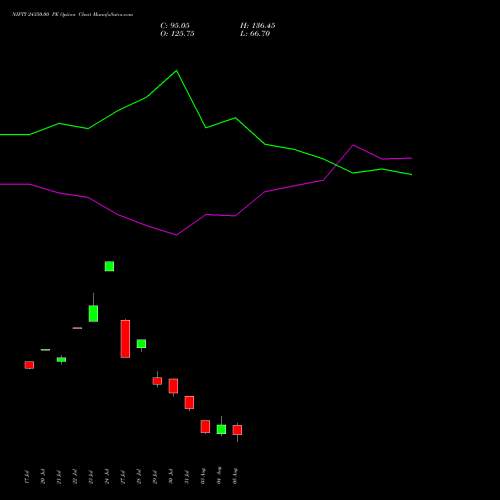
Task: Select the 05 Aug date label
Action: 235,476
